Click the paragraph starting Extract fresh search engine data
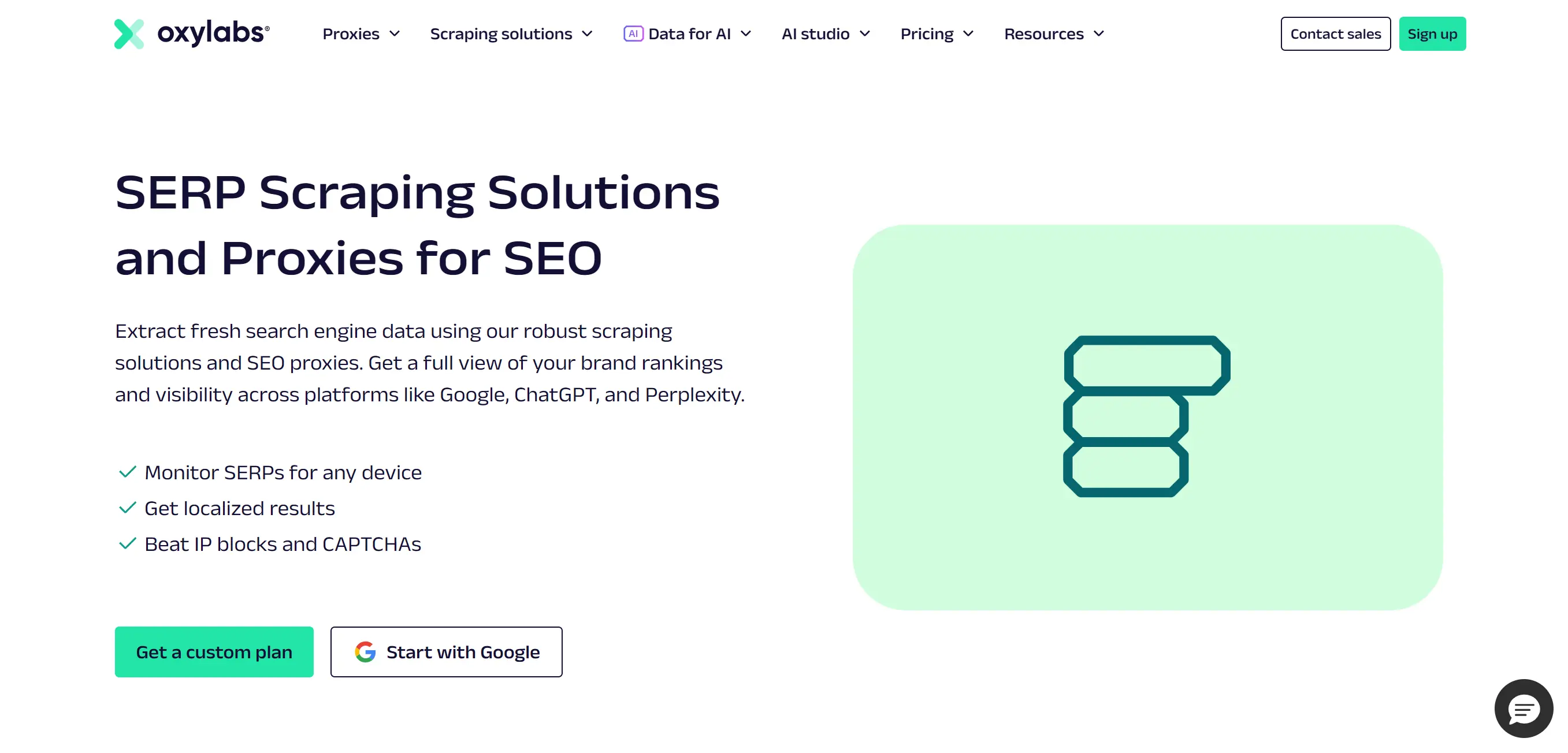This screenshot has height=753, width=1568. [x=430, y=363]
